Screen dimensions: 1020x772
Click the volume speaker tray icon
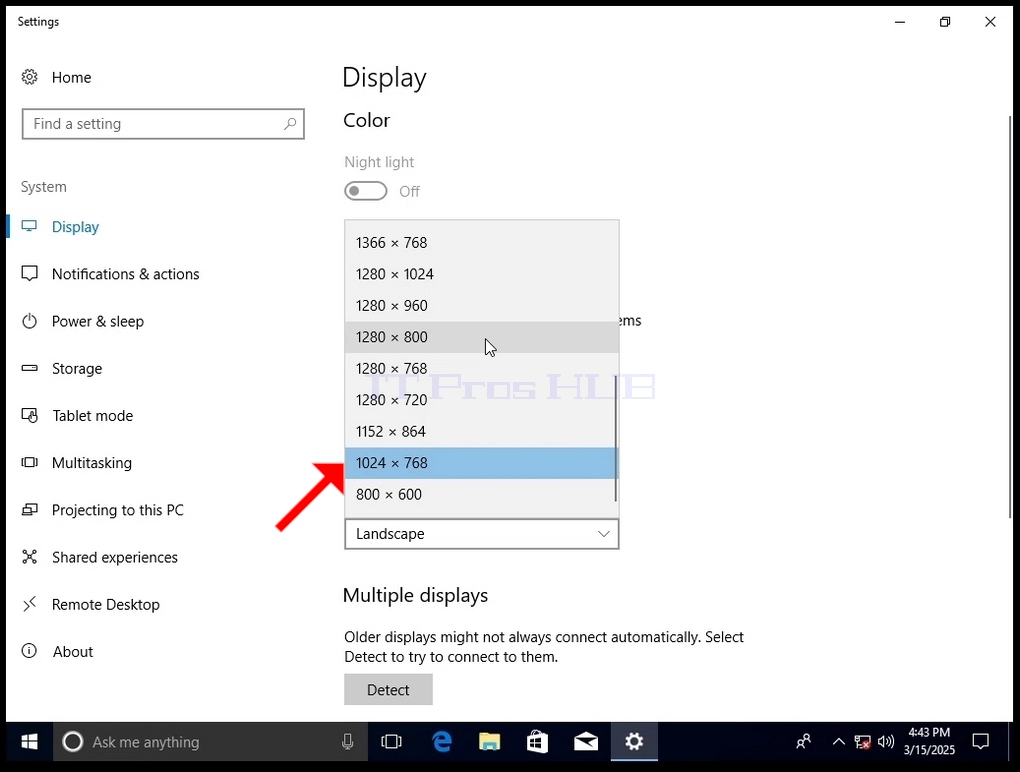tap(885, 741)
